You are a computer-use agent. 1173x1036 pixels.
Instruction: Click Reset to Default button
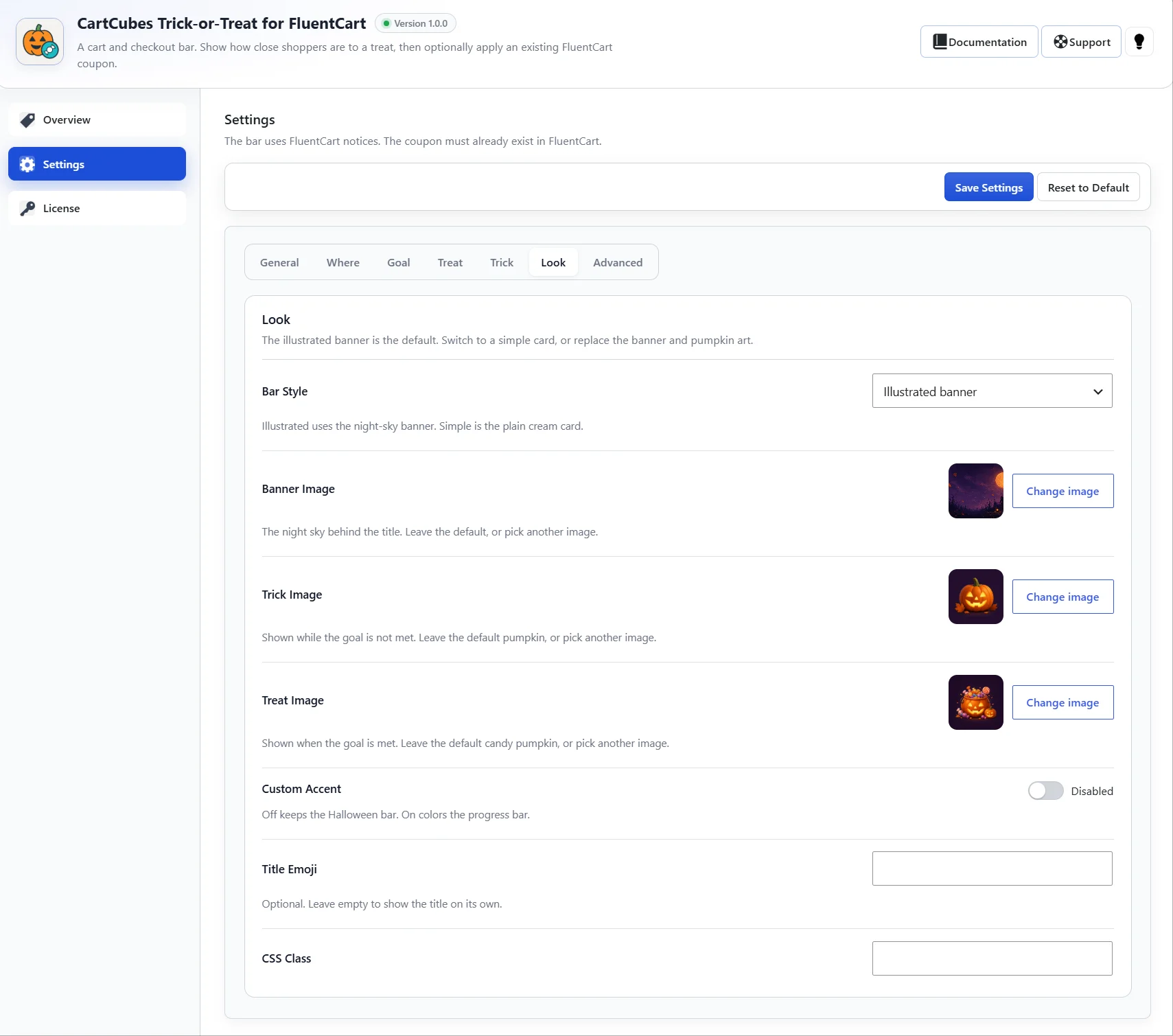click(1088, 187)
